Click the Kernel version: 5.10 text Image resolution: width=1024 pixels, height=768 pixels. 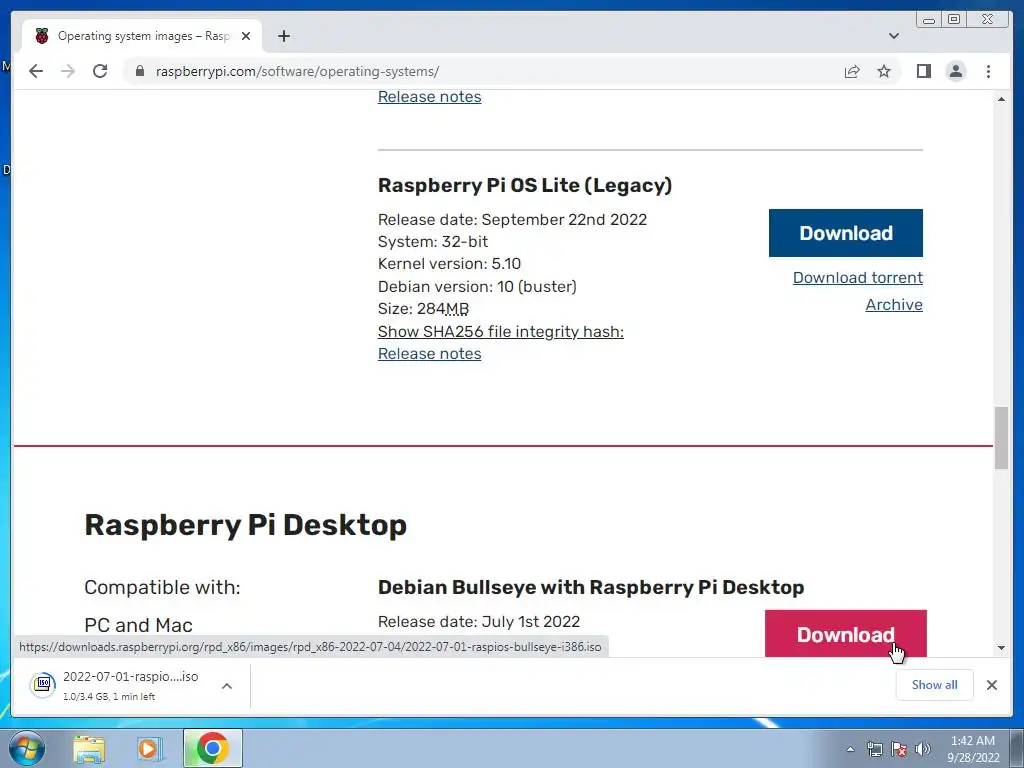click(x=449, y=264)
